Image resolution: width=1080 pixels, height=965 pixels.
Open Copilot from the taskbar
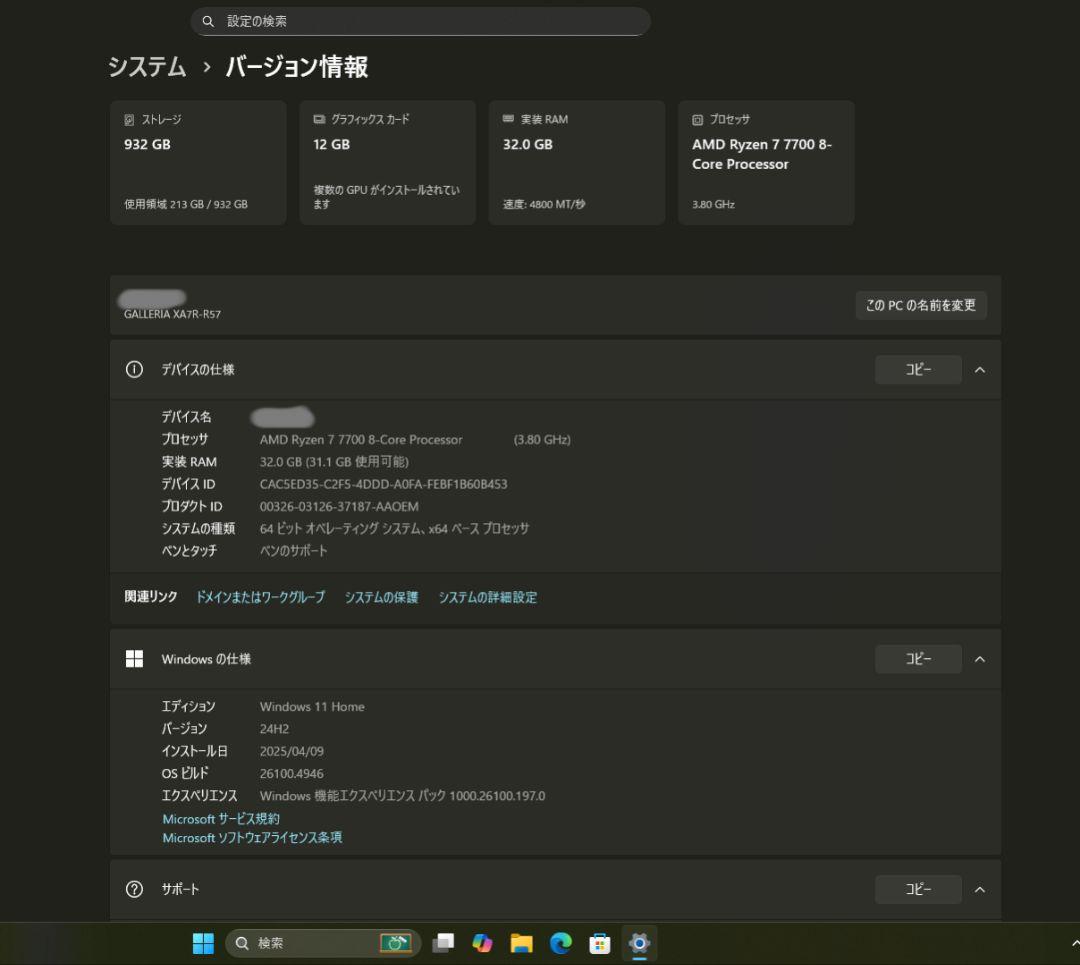[x=482, y=943]
